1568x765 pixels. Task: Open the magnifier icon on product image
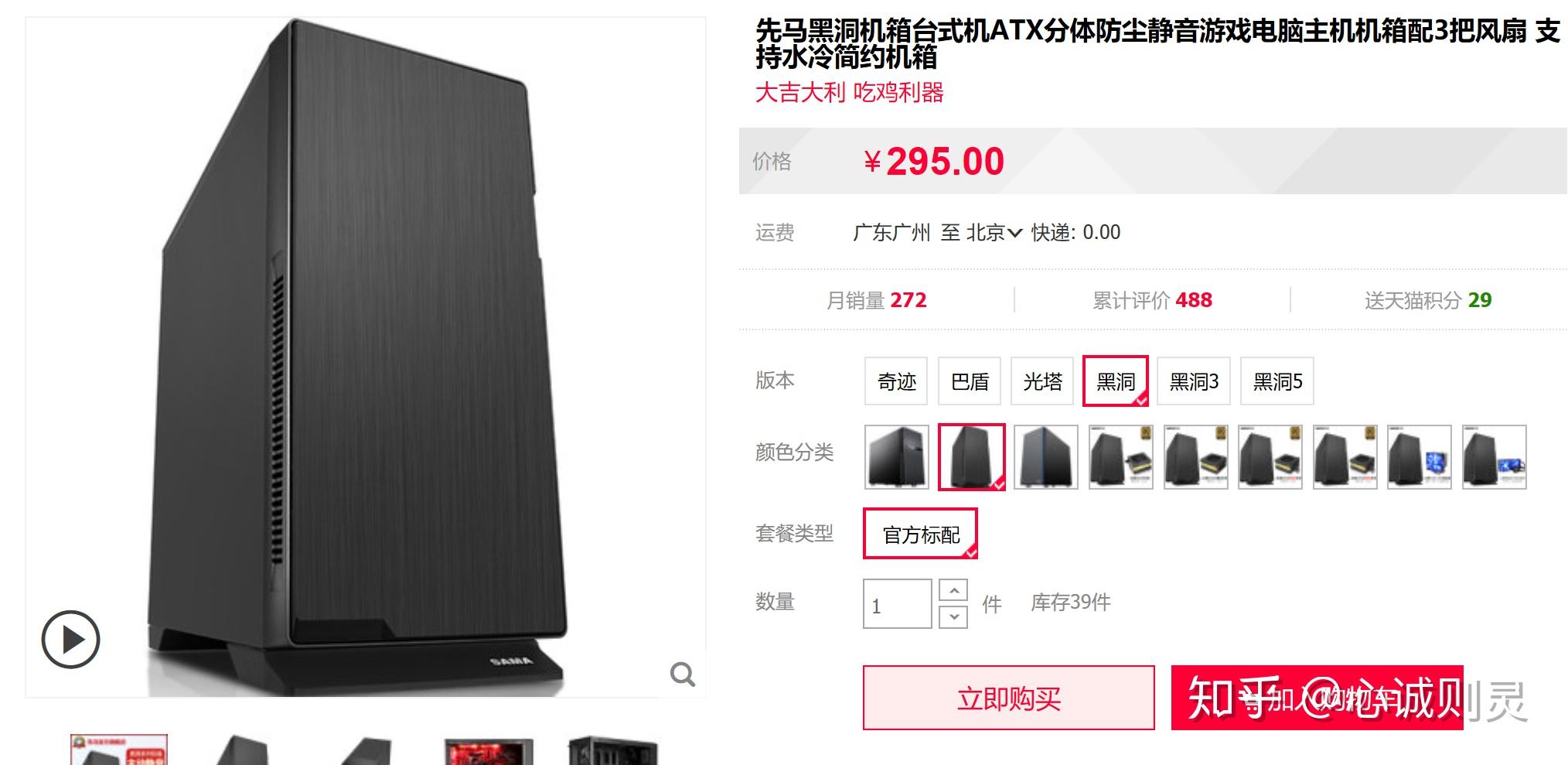click(682, 674)
